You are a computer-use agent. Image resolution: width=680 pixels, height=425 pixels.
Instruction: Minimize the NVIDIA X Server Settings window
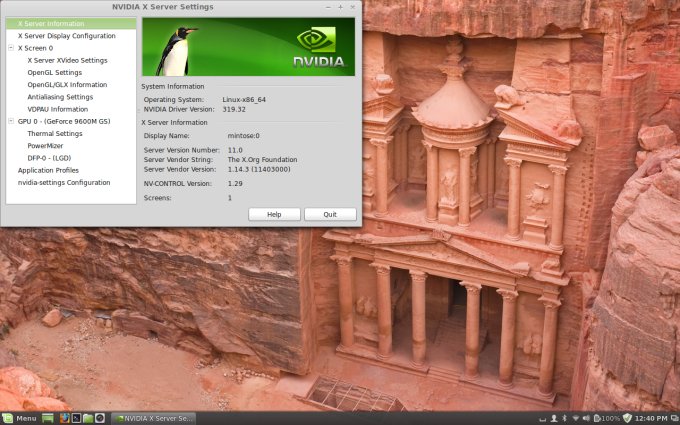[x=328, y=7]
